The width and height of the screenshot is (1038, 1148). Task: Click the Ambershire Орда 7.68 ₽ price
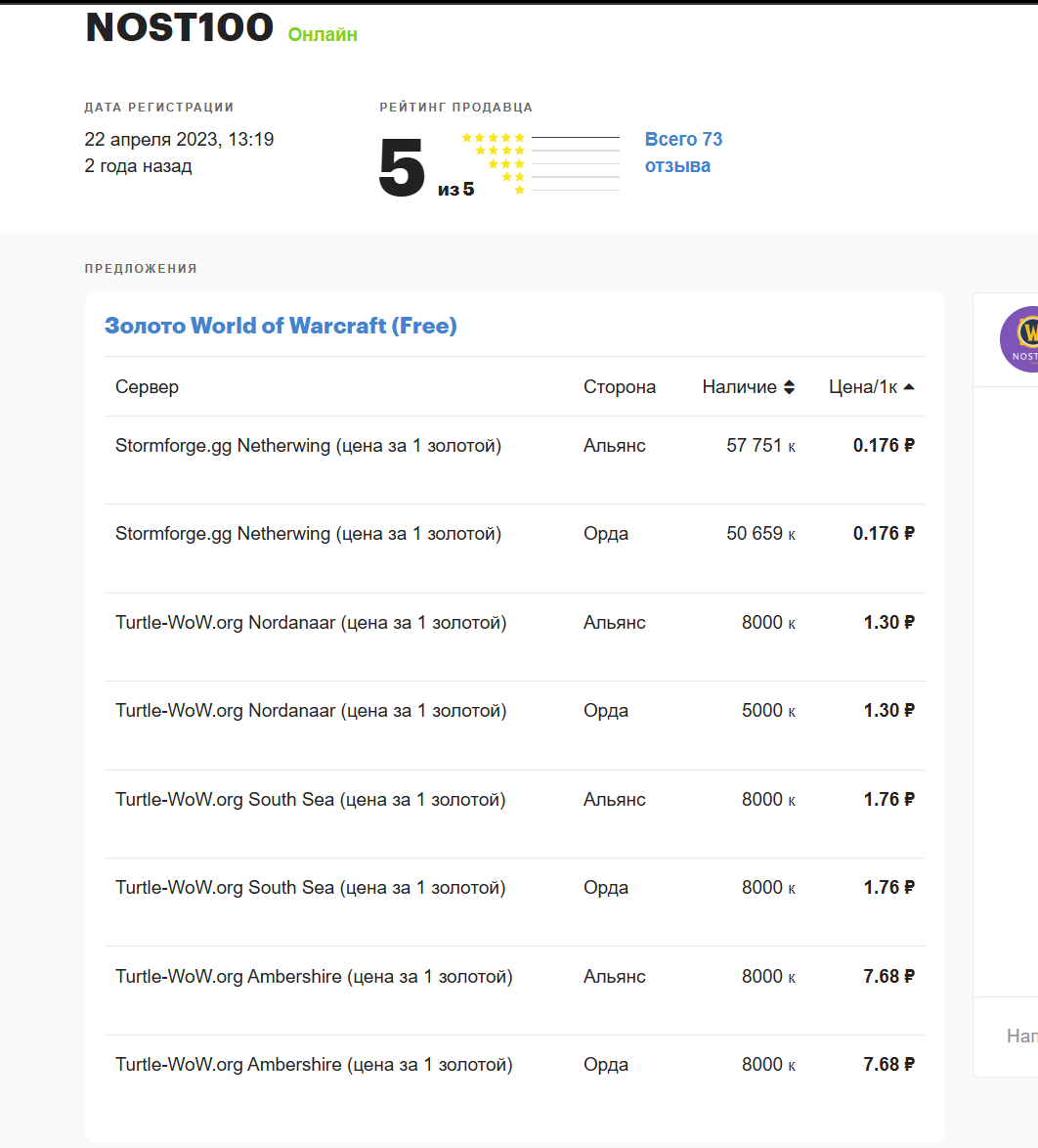888,1065
